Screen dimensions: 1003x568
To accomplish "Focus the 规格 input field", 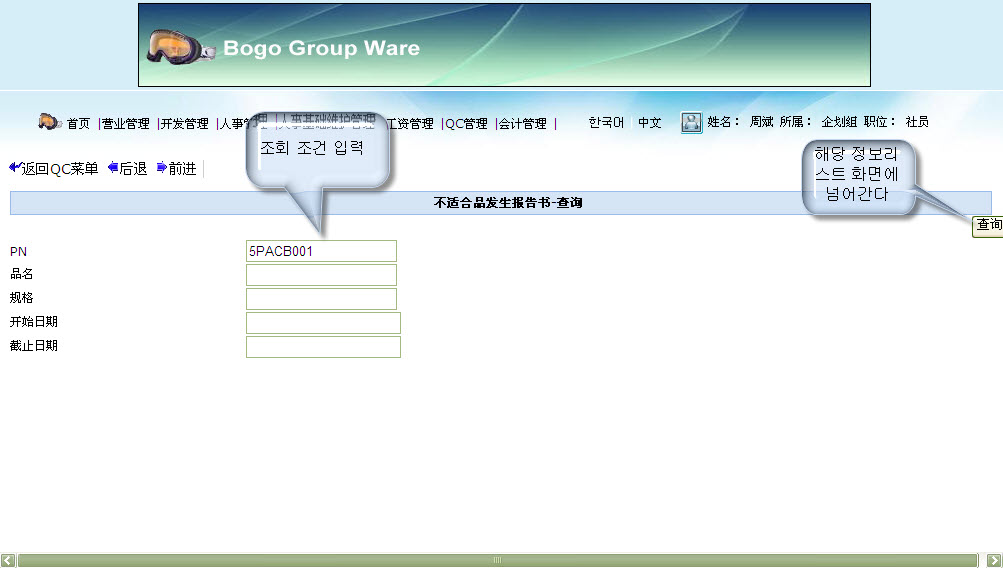I will pyautogui.click(x=321, y=299).
